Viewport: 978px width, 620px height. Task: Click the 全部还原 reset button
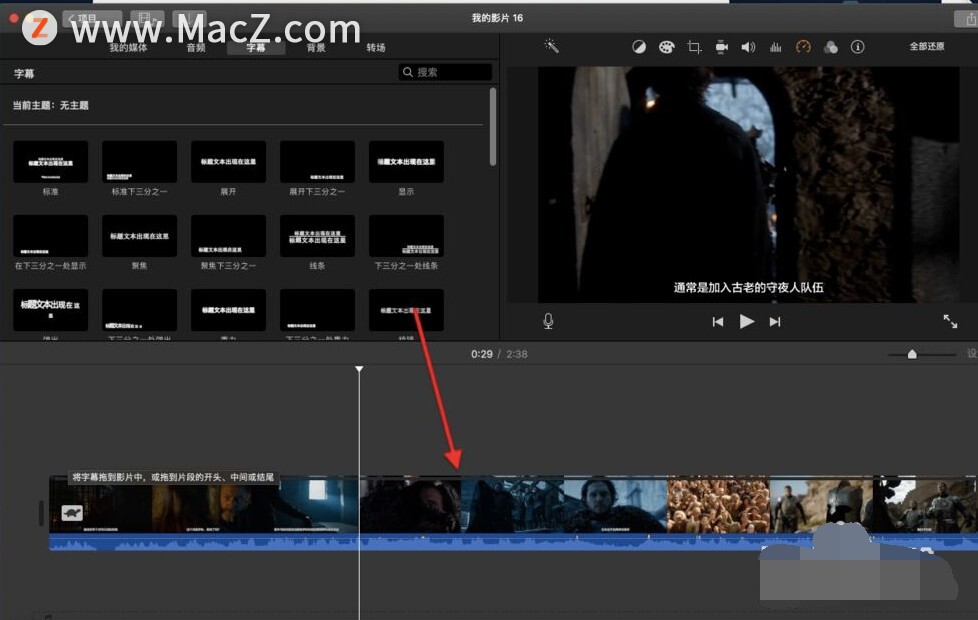927,46
